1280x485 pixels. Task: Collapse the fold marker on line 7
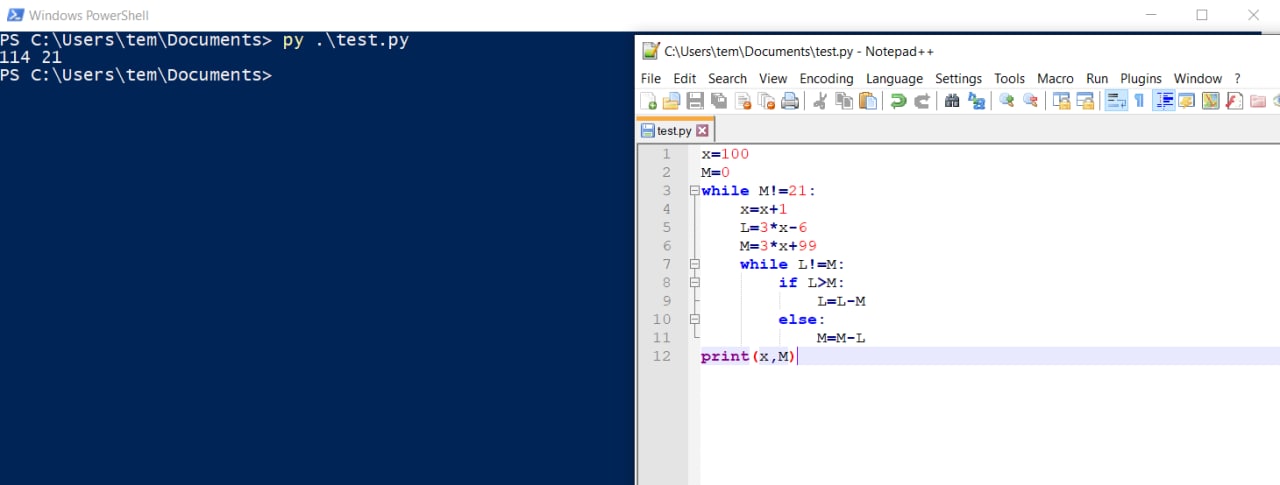click(694, 264)
